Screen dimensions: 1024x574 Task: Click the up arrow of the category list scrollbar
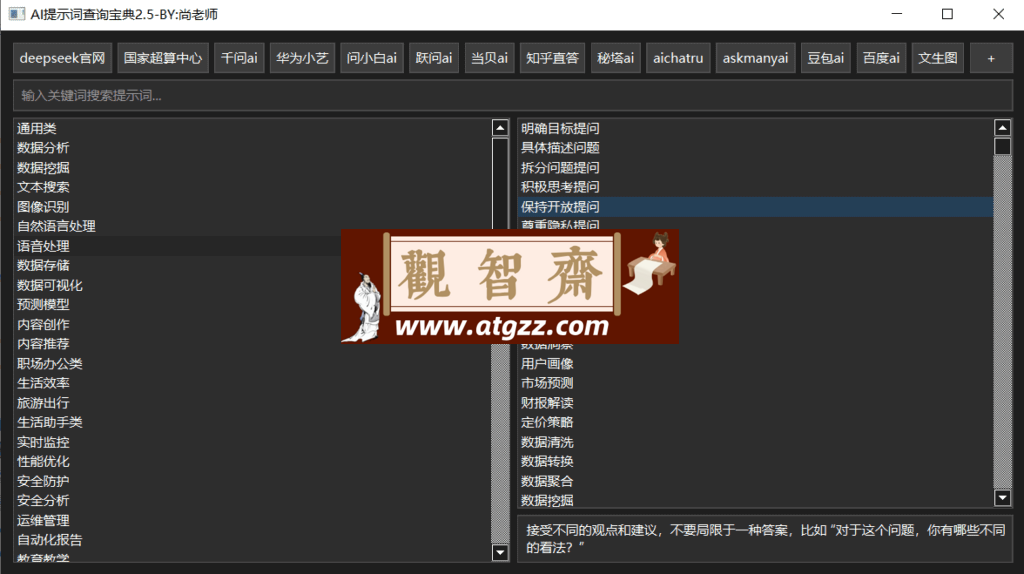click(500, 128)
